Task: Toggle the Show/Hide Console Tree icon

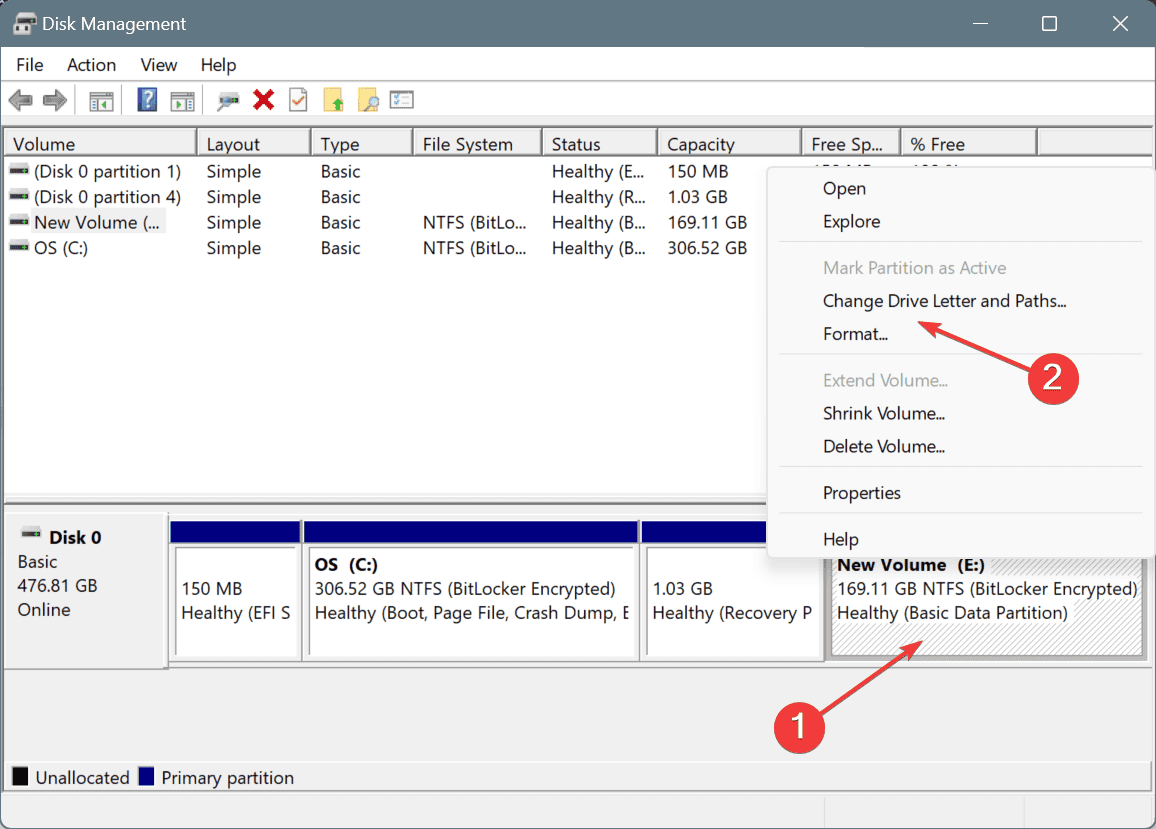Action: pos(101,100)
